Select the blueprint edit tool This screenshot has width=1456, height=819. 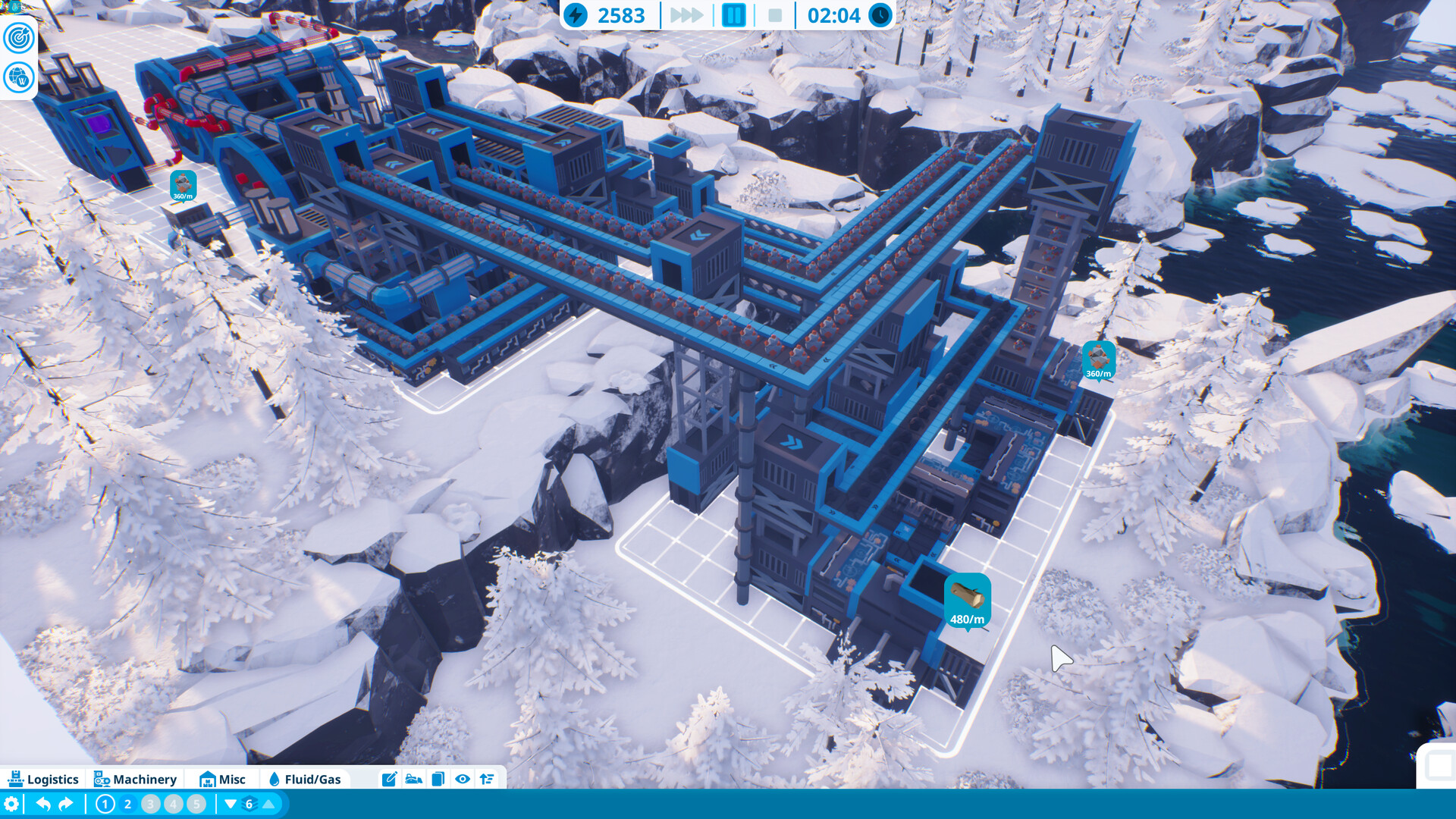[x=390, y=779]
